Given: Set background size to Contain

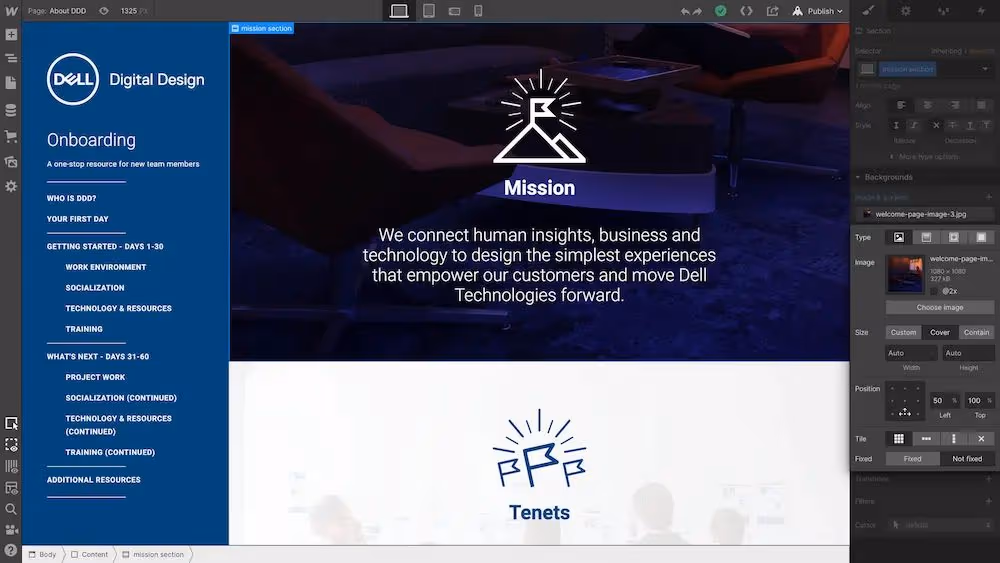Looking at the screenshot, I should [x=976, y=332].
